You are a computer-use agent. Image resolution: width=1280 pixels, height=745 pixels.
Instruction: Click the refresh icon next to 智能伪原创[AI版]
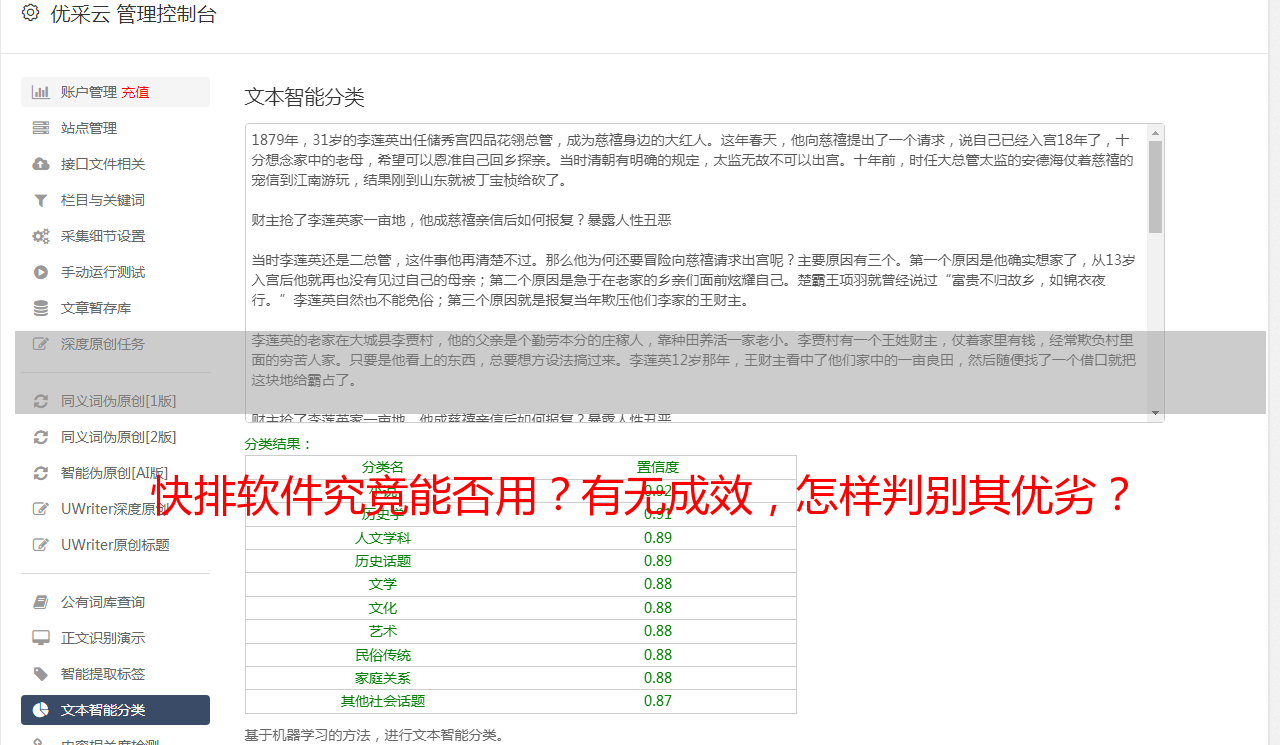pyautogui.click(x=41, y=473)
